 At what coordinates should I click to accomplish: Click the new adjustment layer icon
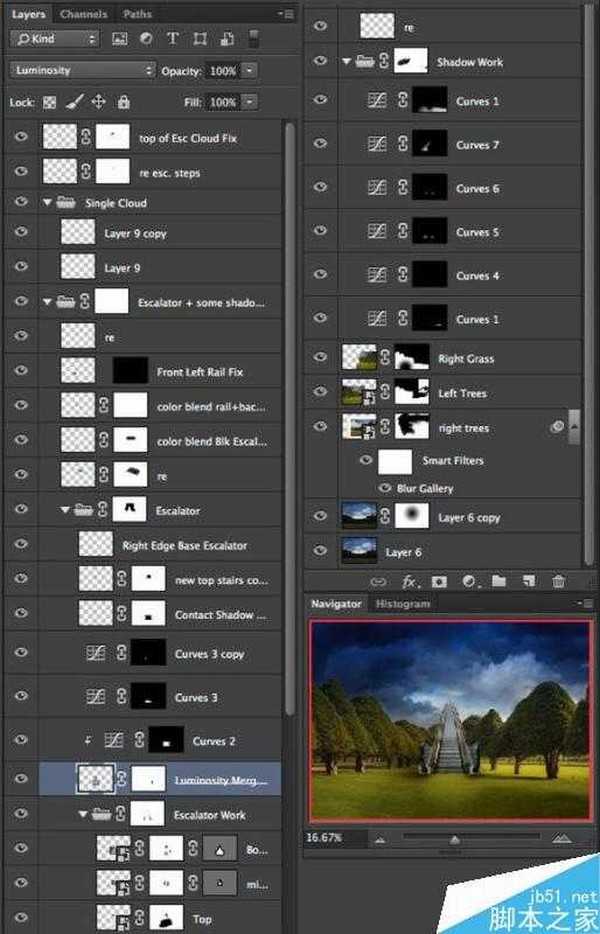469,581
